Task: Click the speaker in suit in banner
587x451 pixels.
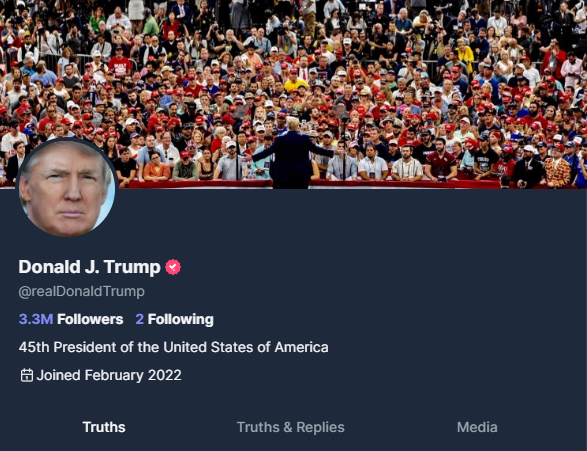Action: tap(292, 155)
